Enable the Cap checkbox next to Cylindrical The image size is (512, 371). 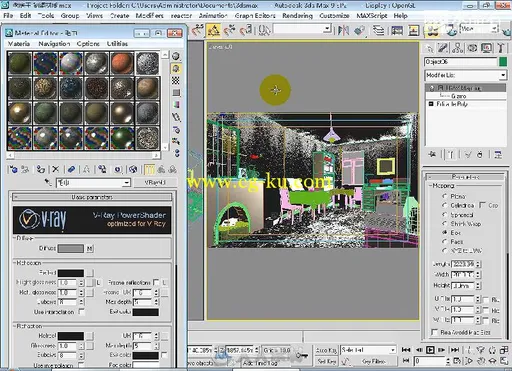[x=482, y=205]
